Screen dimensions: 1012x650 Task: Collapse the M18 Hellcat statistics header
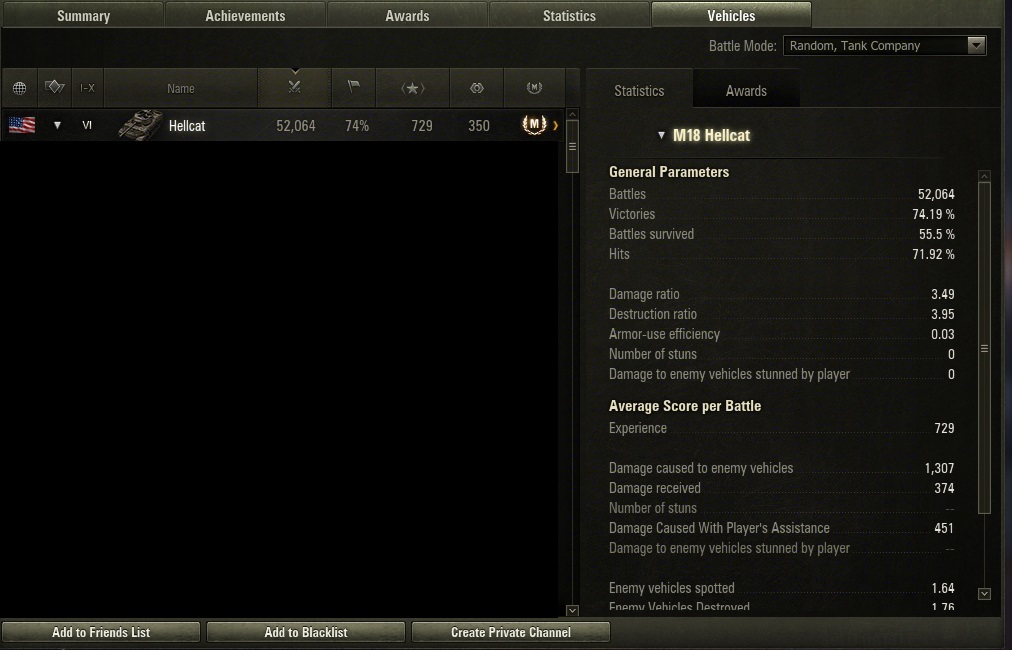pyautogui.click(x=661, y=135)
